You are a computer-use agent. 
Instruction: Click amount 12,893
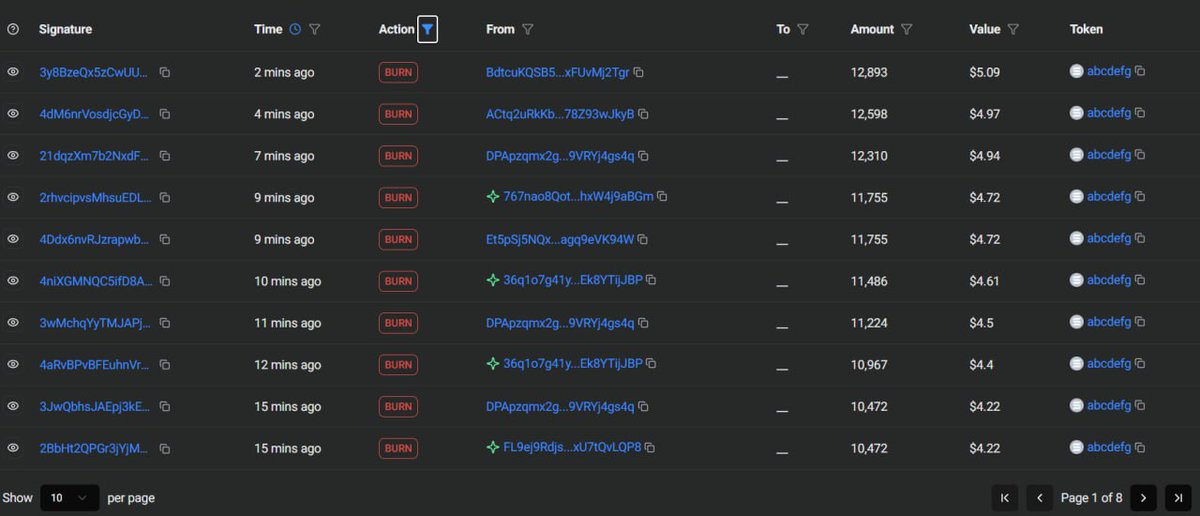click(869, 72)
